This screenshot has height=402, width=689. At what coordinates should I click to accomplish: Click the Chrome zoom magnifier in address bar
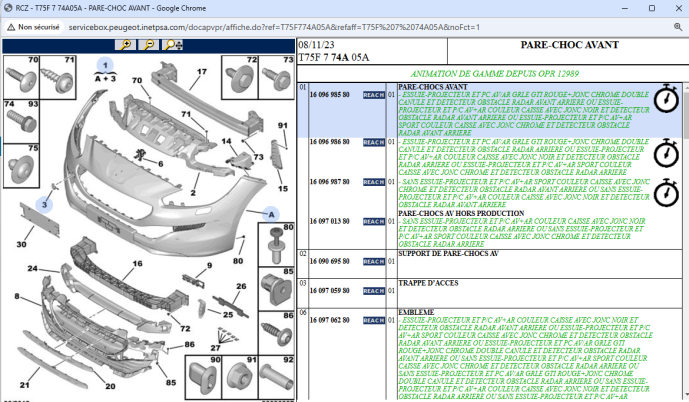click(678, 27)
